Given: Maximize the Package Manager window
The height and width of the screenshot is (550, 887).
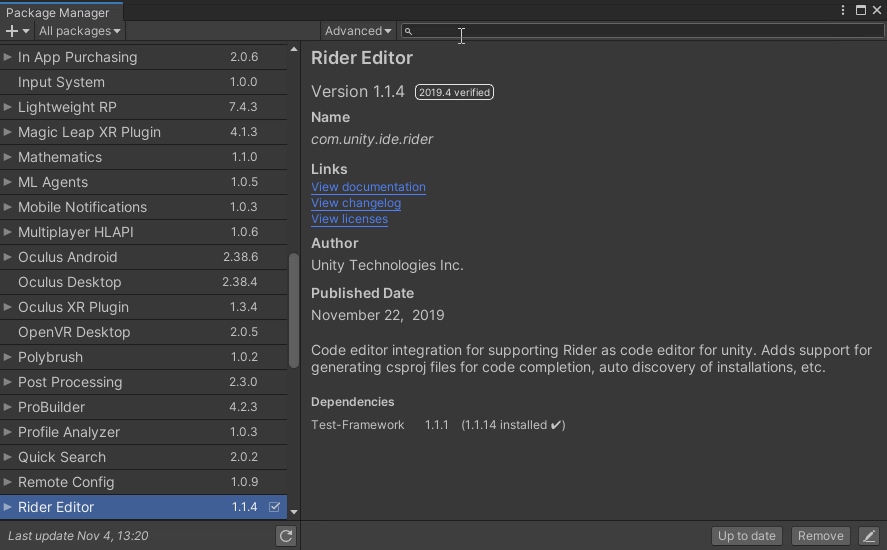Looking at the screenshot, I should click(x=860, y=10).
